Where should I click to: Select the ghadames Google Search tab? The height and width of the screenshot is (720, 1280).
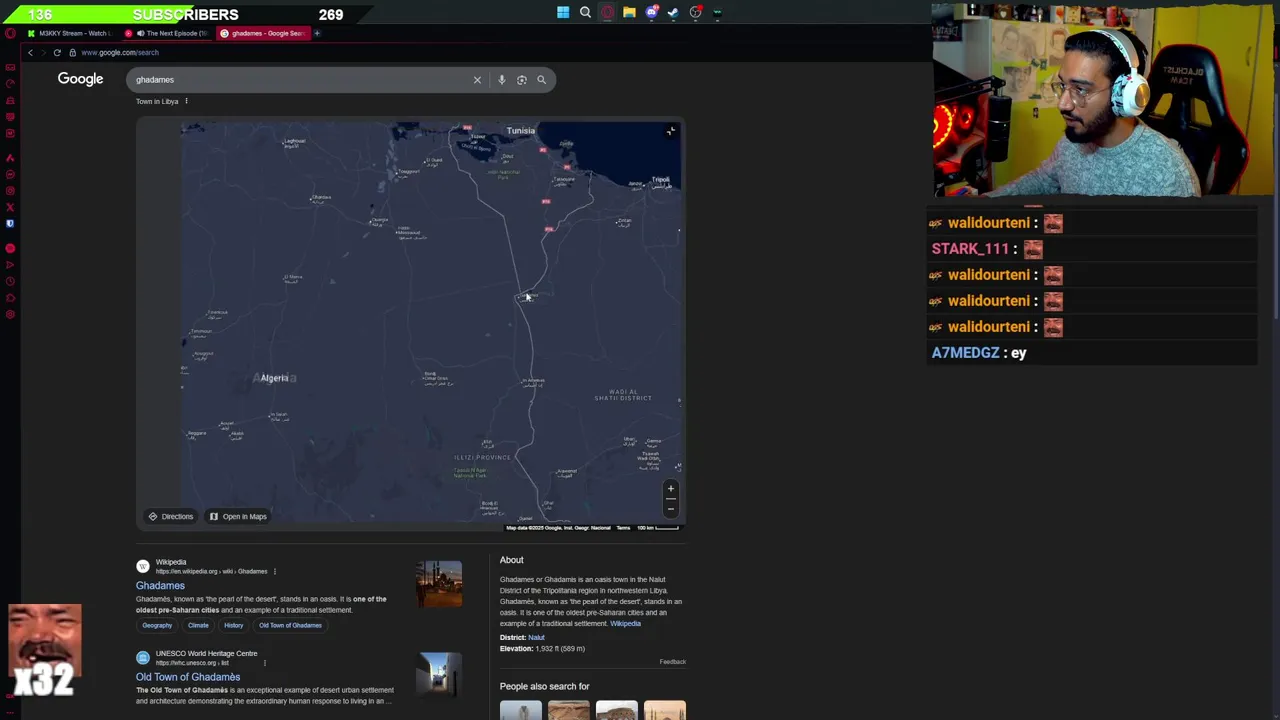[x=262, y=33]
